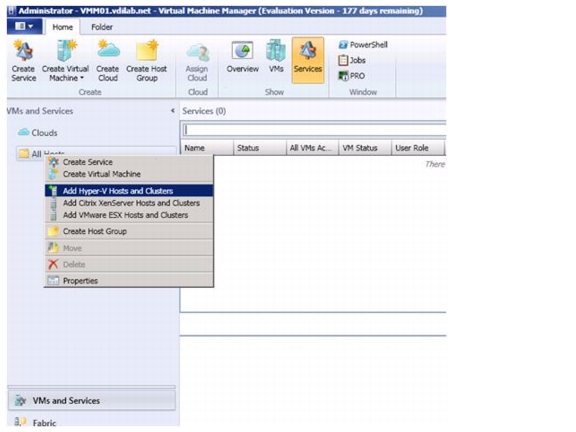Select the Clouds tree node
The height and width of the screenshot is (432, 576).
coord(38,133)
